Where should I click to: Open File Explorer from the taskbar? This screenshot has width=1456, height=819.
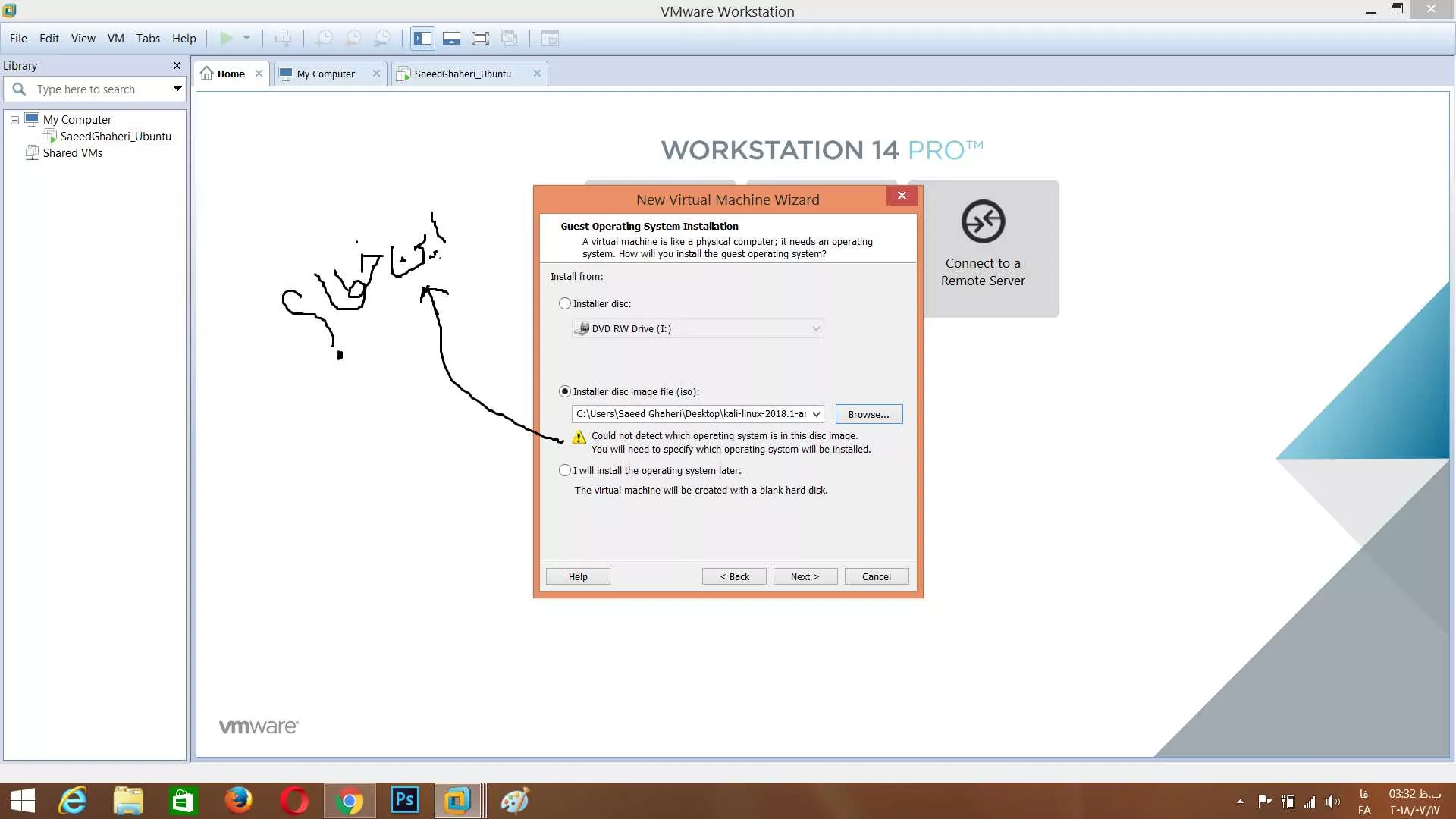point(128,801)
